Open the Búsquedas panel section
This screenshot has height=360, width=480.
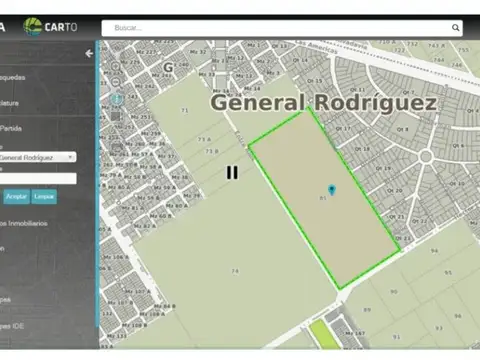(13, 77)
